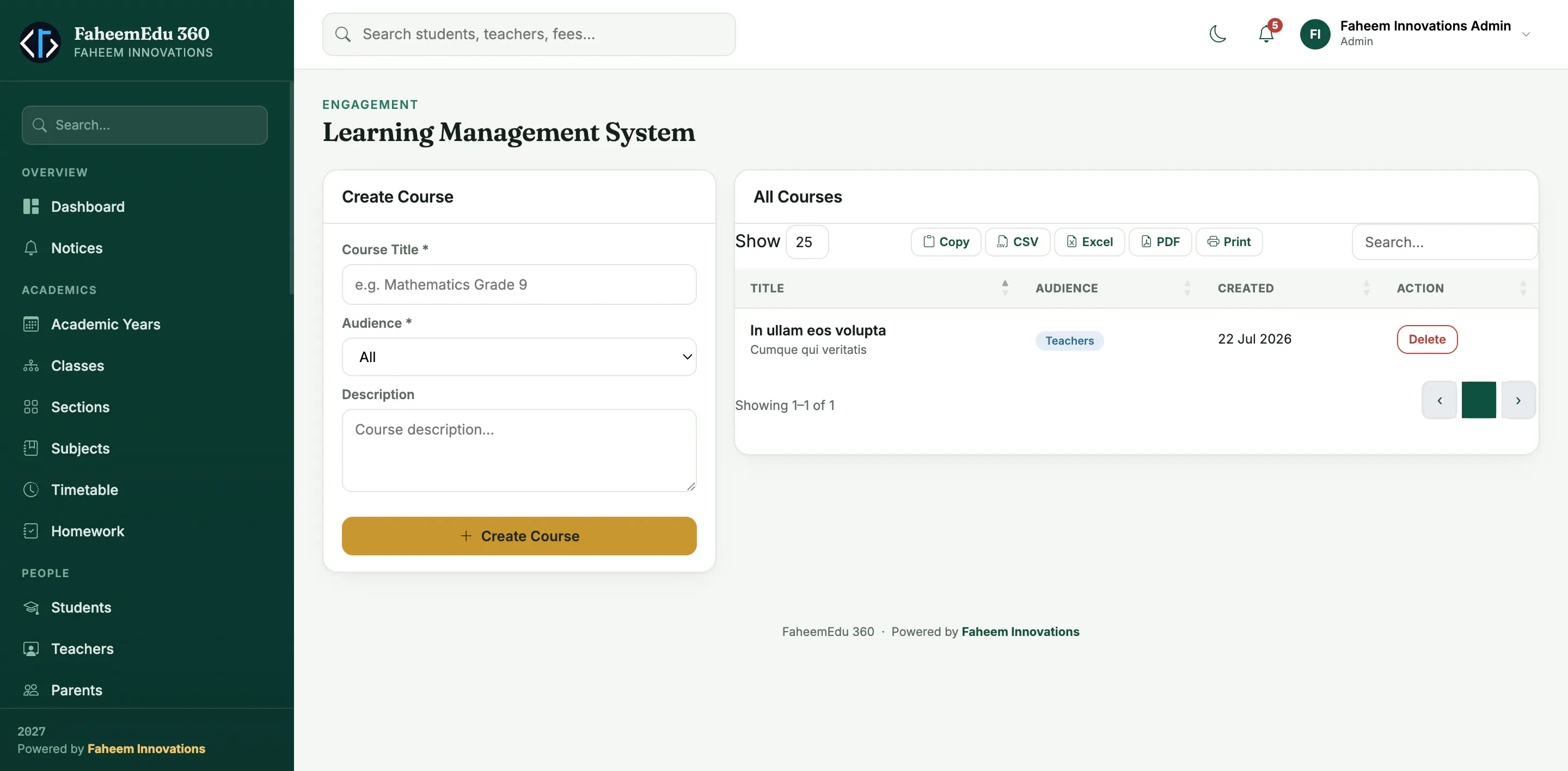
Task: Delete the 'In ullam eos volupta' course
Action: click(x=1427, y=340)
